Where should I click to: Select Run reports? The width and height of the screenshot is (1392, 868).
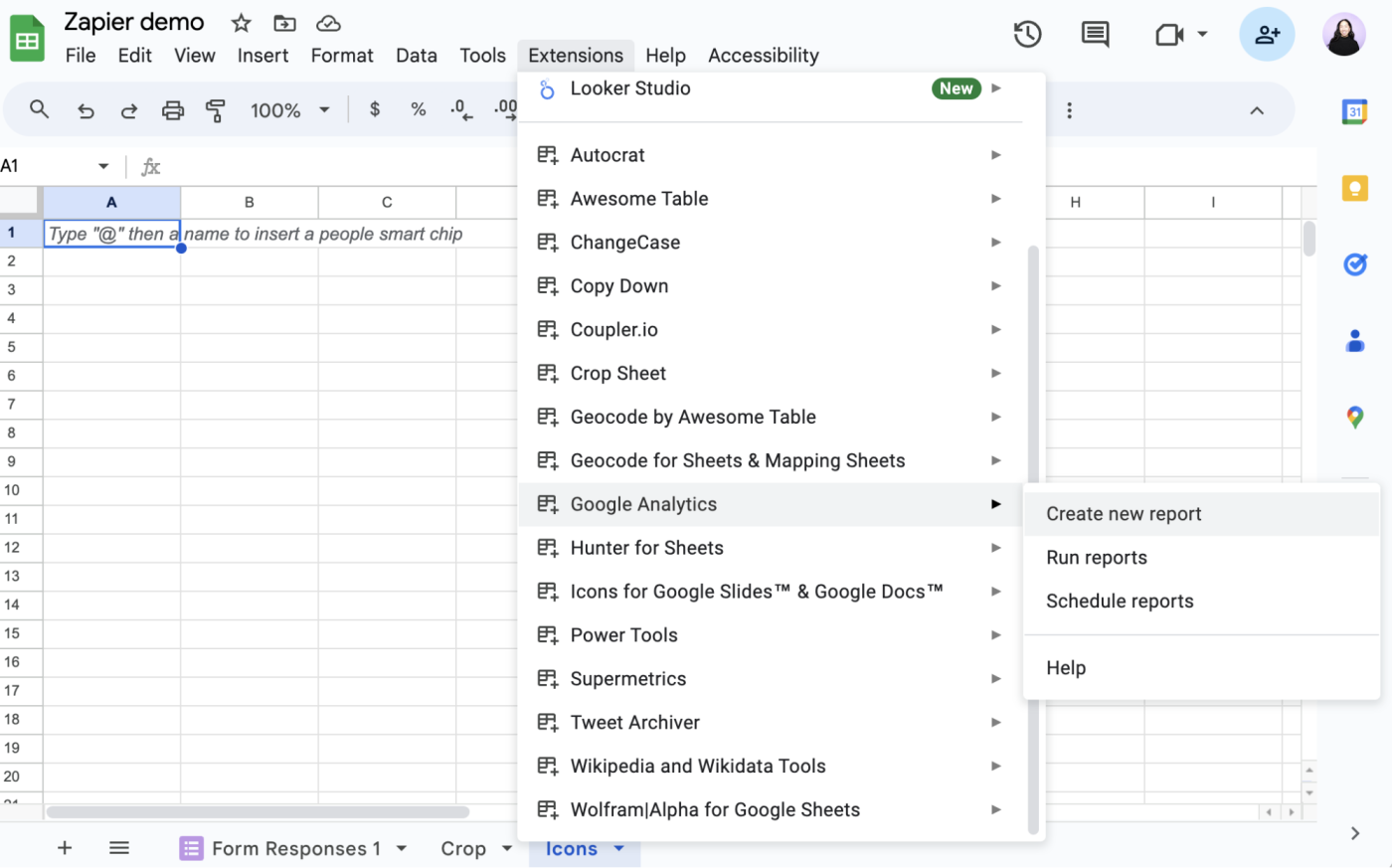click(1201, 558)
